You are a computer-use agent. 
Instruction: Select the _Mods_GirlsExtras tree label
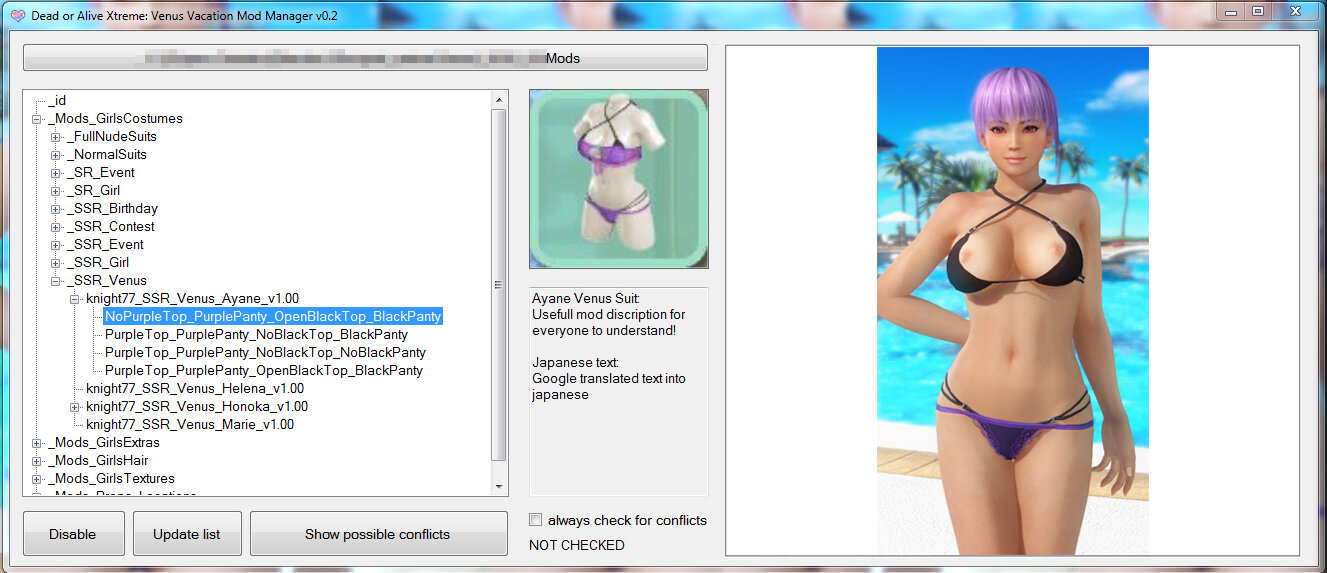coord(103,442)
